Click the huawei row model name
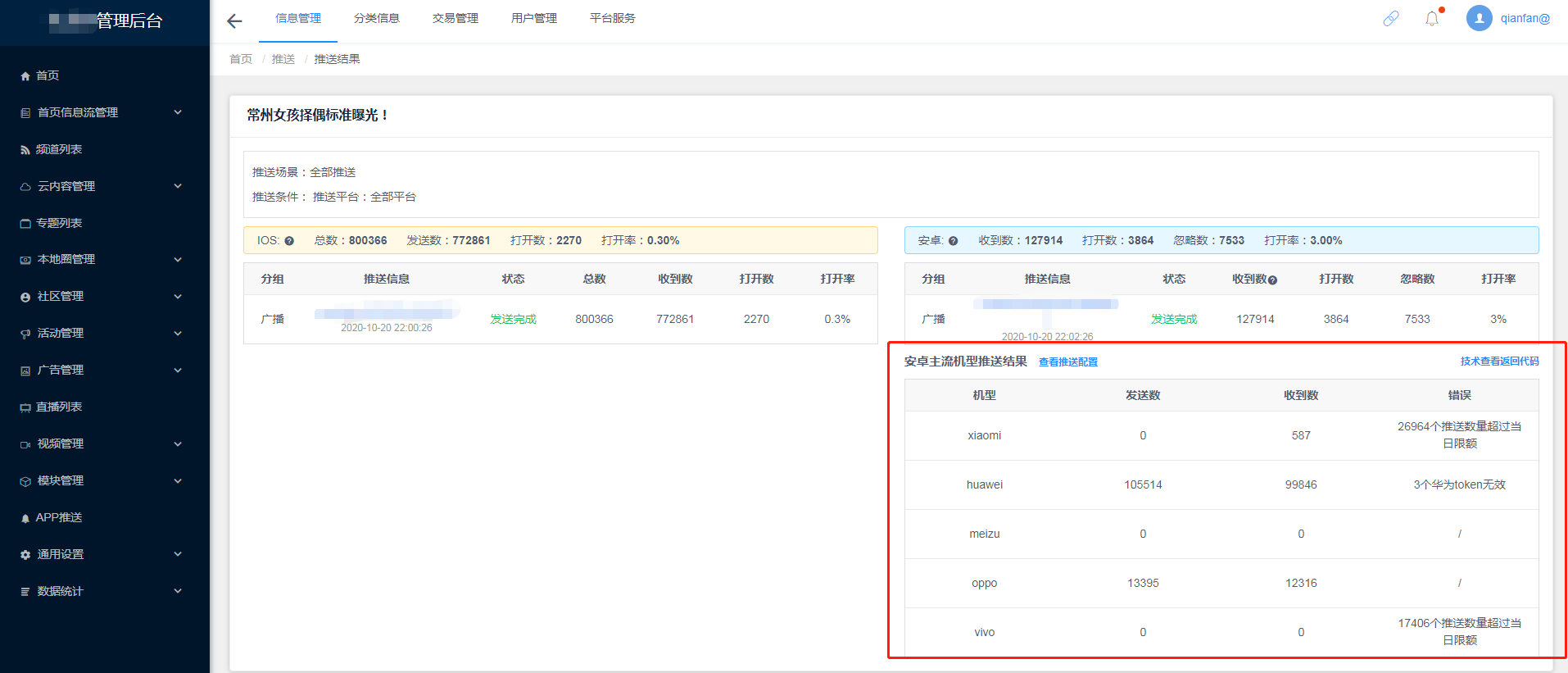The image size is (1568, 673). 985,484
